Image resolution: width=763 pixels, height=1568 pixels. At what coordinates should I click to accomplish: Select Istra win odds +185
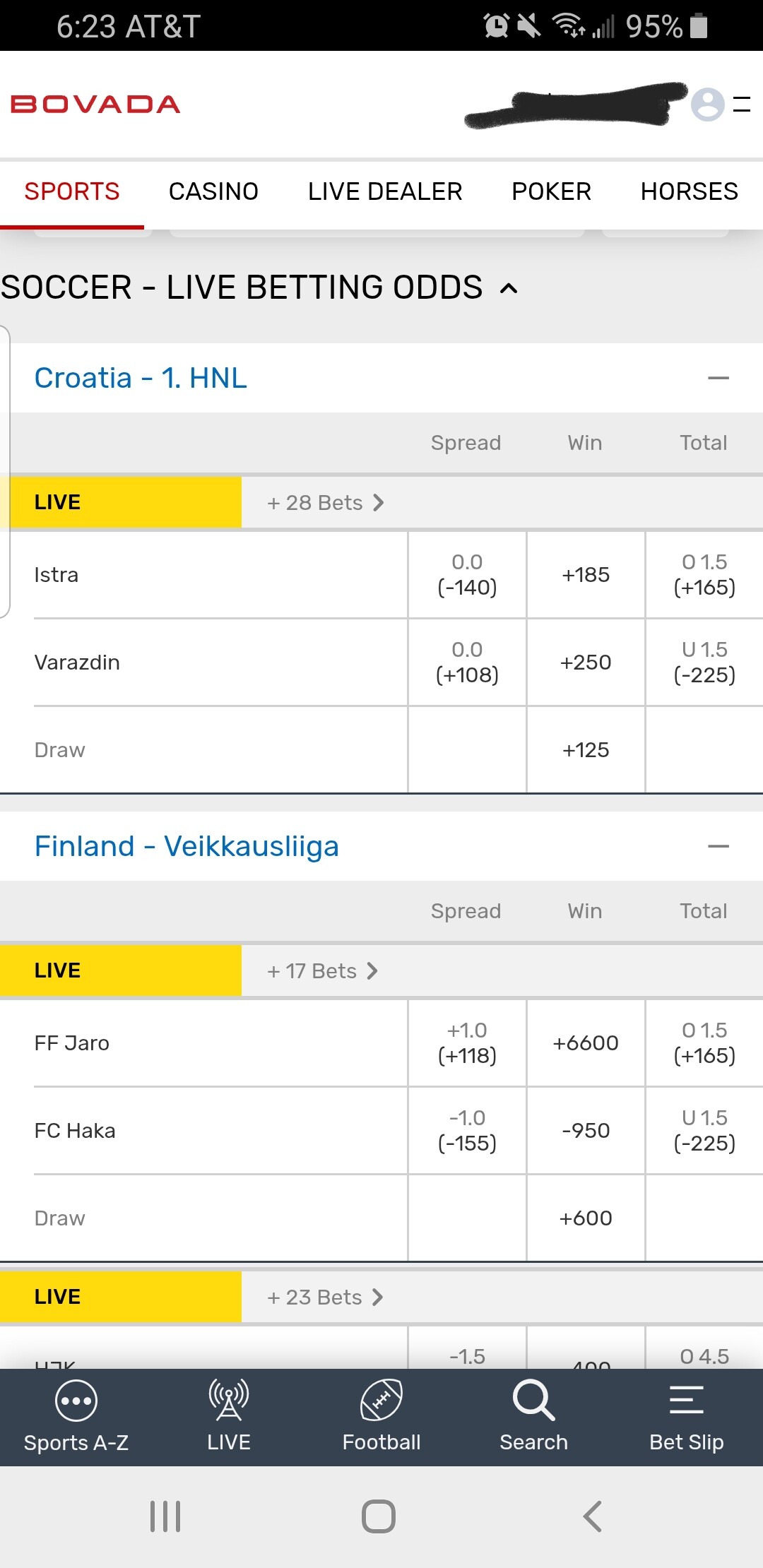pyautogui.click(x=586, y=575)
